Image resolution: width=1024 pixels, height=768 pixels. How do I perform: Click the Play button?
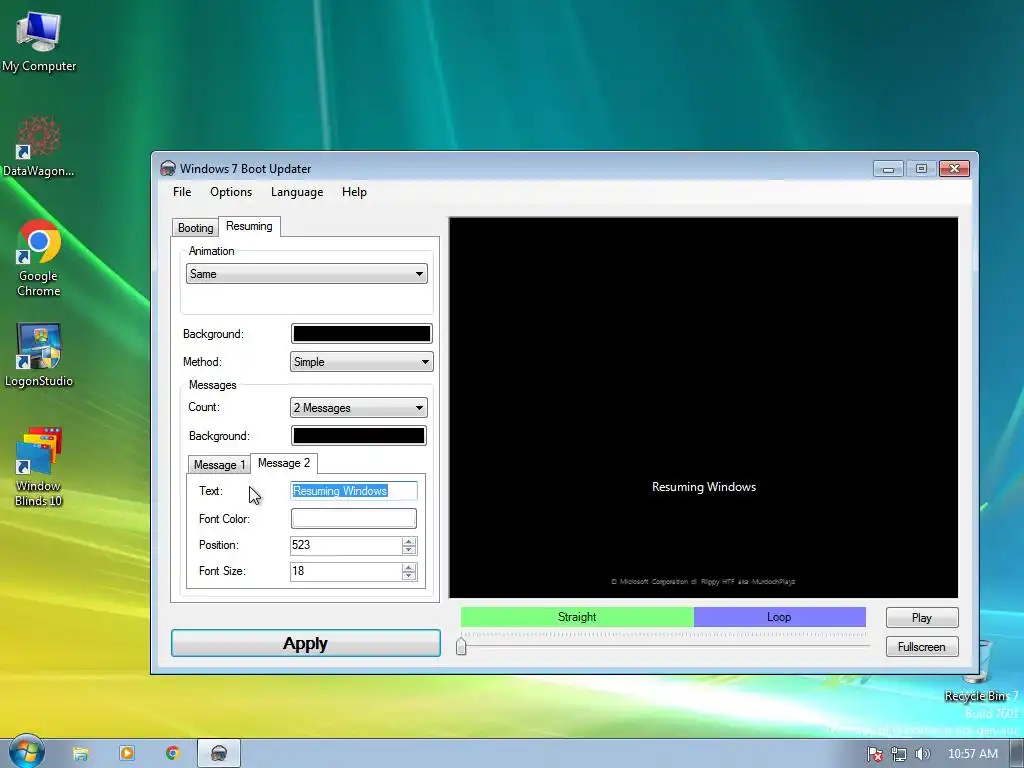921,618
